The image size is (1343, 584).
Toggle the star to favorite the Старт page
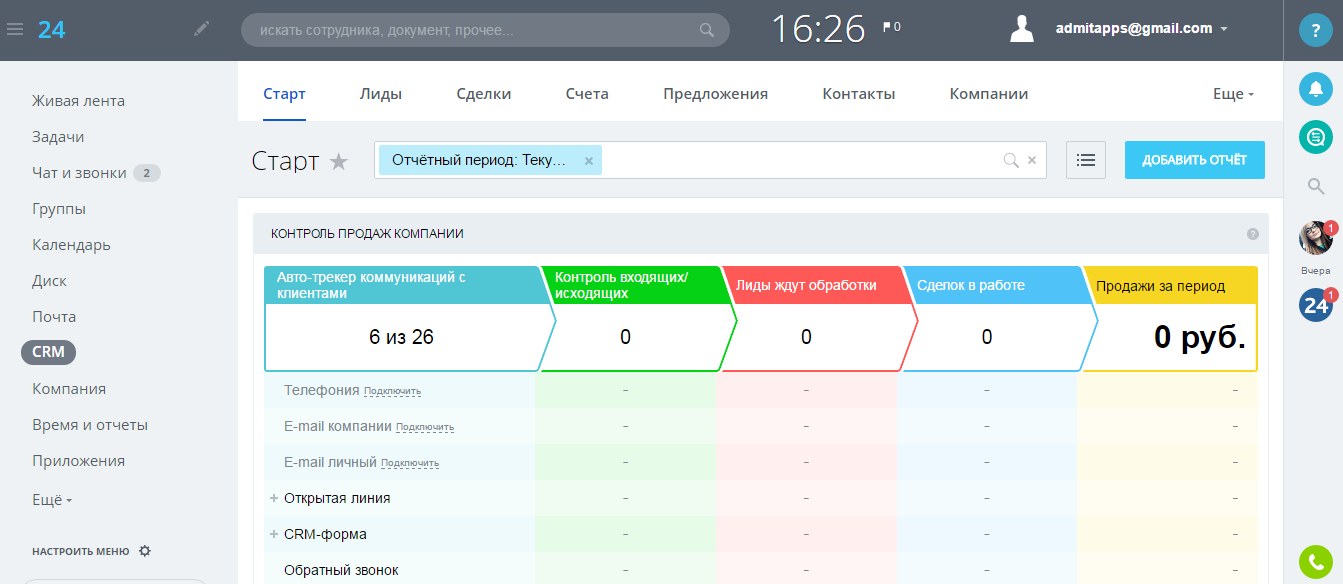(x=339, y=161)
